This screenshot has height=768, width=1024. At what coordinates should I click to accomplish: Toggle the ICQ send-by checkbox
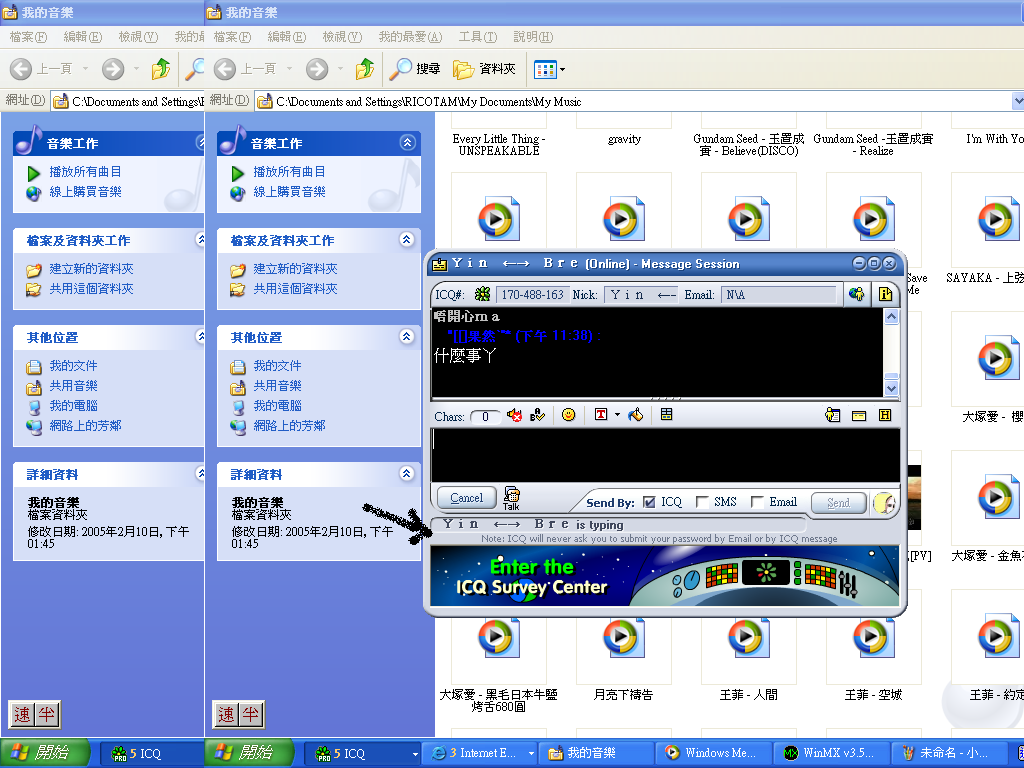click(x=648, y=502)
